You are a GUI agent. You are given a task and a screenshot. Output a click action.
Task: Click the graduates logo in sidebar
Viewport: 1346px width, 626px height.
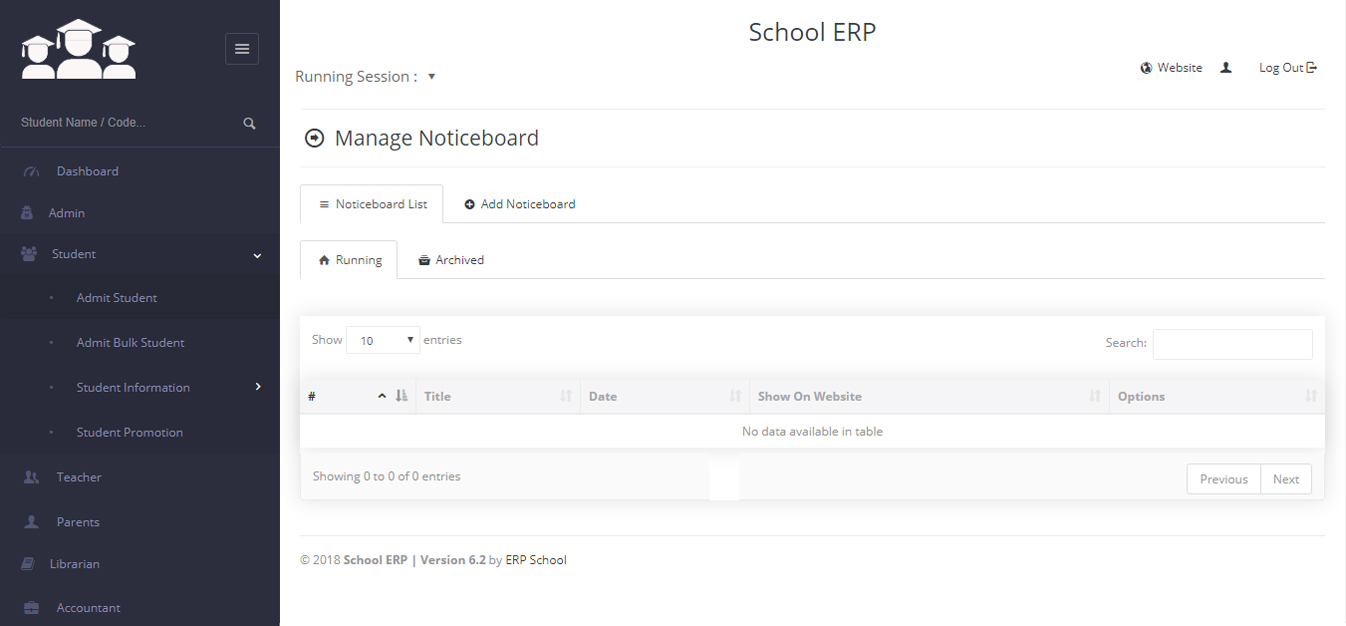pyautogui.click(x=78, y=49)
